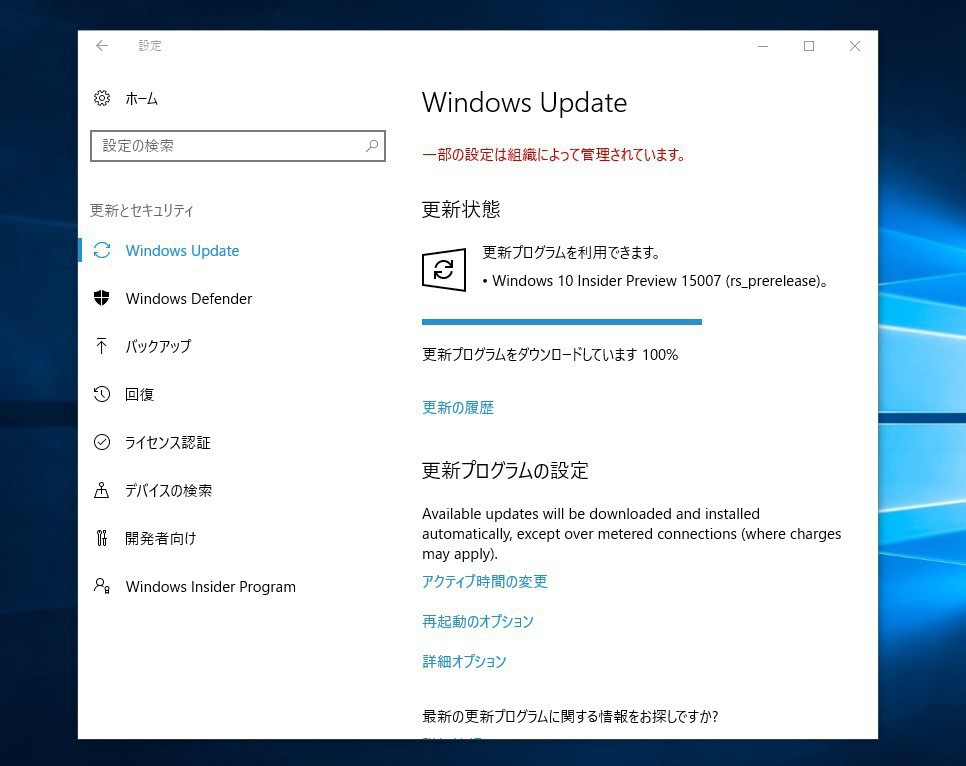Click the Windows Update sync arrows sidebar icon
The width and height of the screenshot is (966, 766).
tap(102, 250)
